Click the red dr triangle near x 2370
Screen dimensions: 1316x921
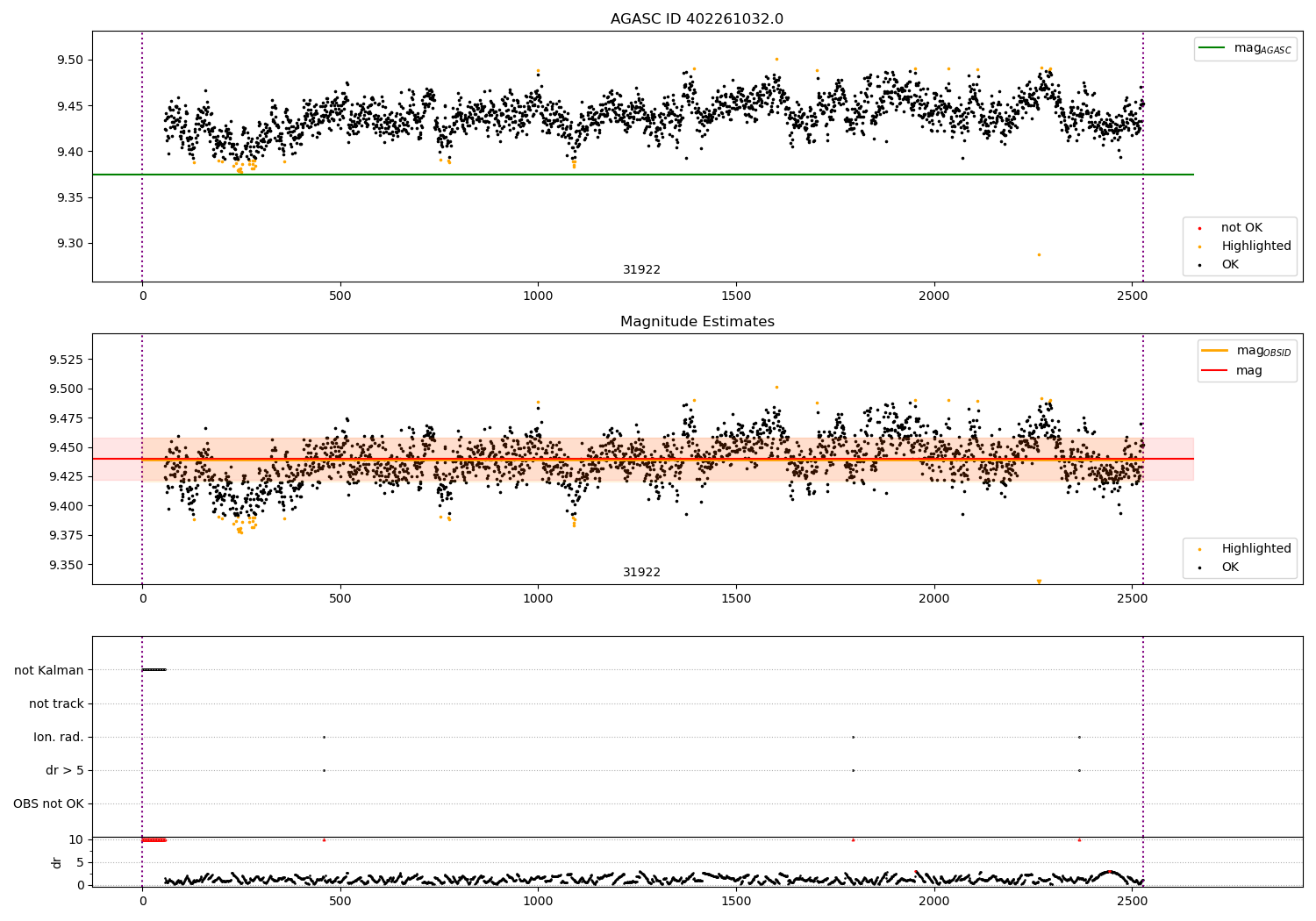pos(1079,839)
